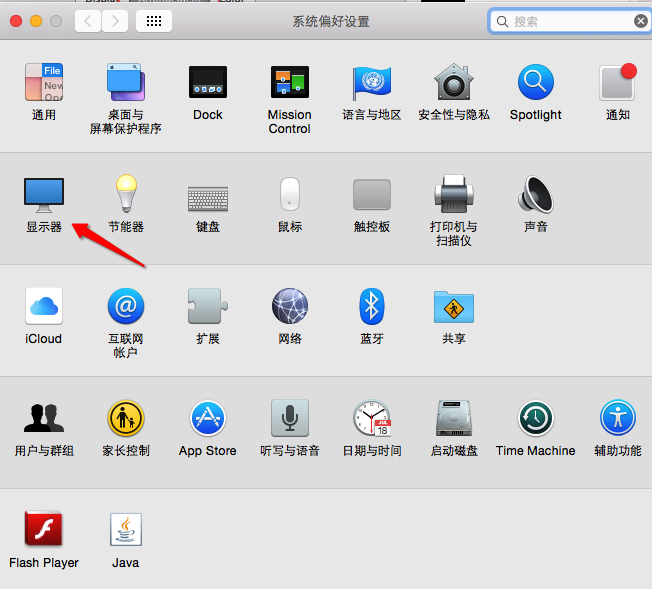Clear the search field with X button
The height and width of the screenshot is (589, 652).
(x=640, y=21)
